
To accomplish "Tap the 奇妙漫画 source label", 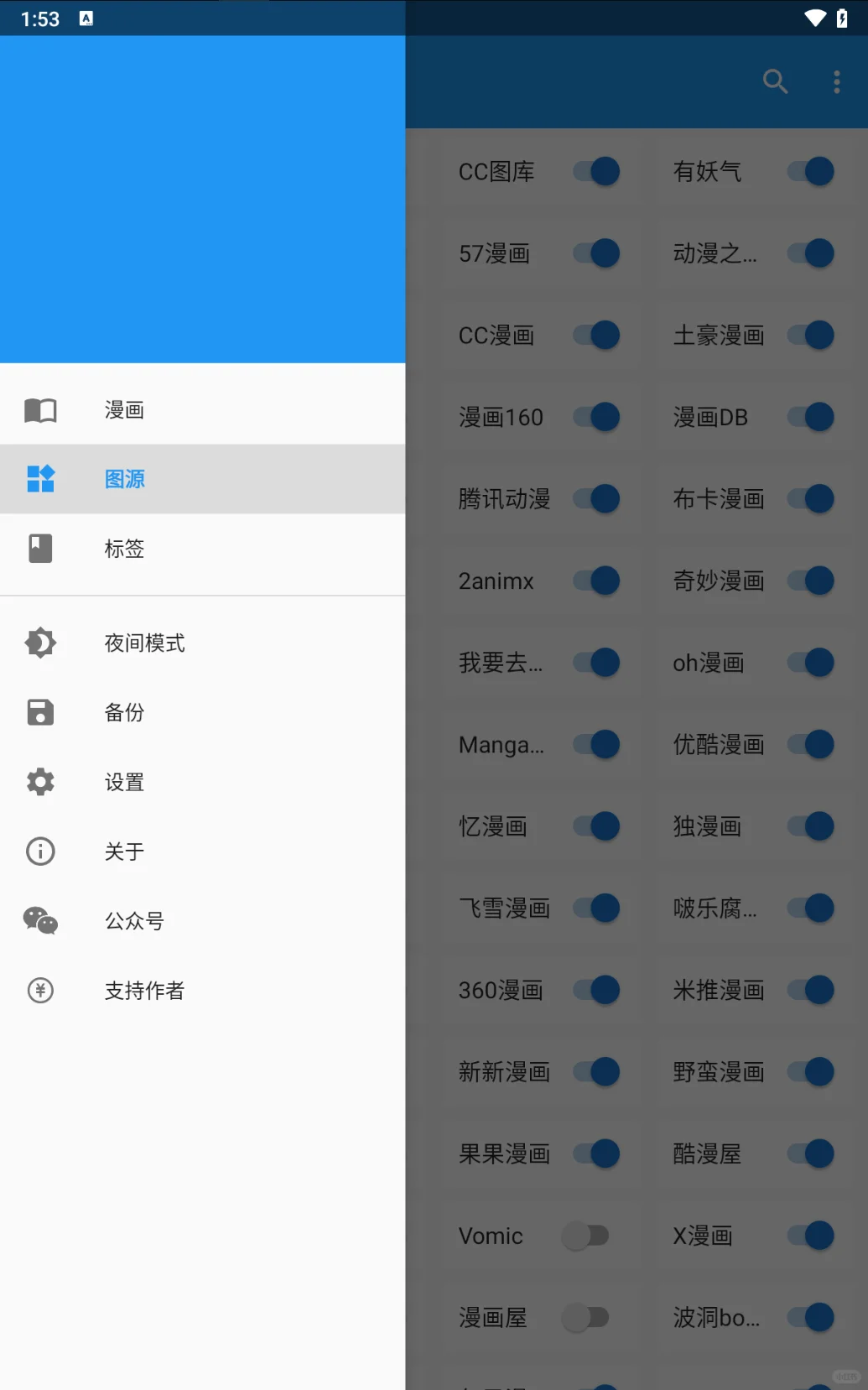I will (x=719, y=580).
